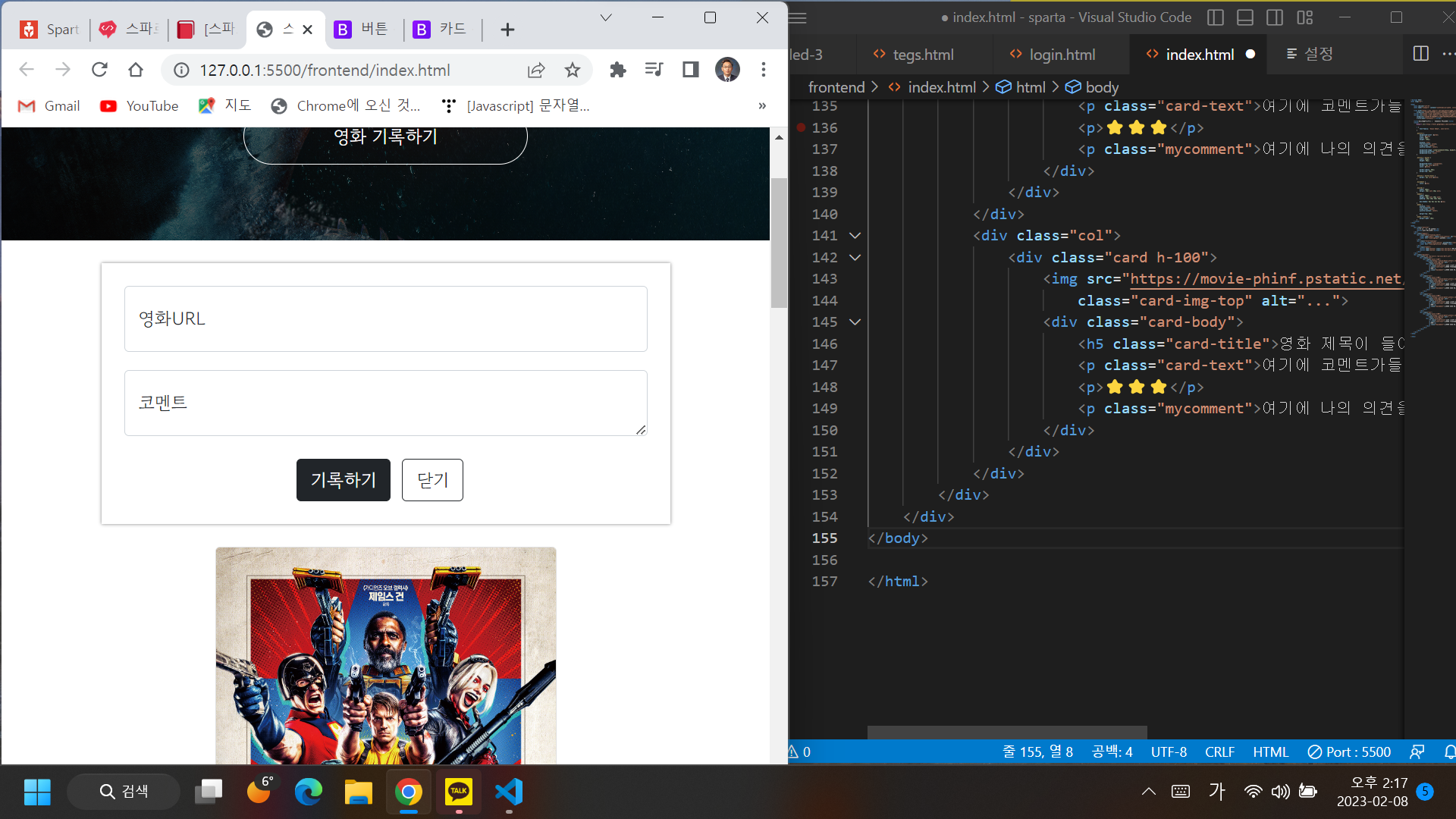
Task: Collapse code fold at line 142
Action: pos(855,258)
